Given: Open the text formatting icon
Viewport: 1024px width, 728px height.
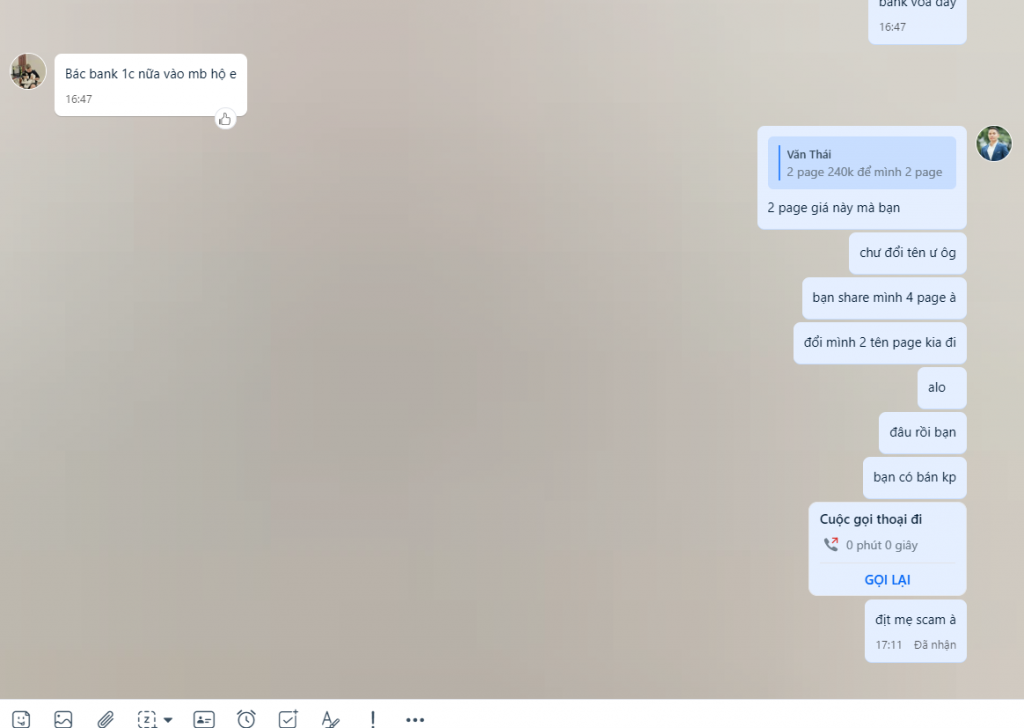Looking at the screenshot, I should 330,718.
